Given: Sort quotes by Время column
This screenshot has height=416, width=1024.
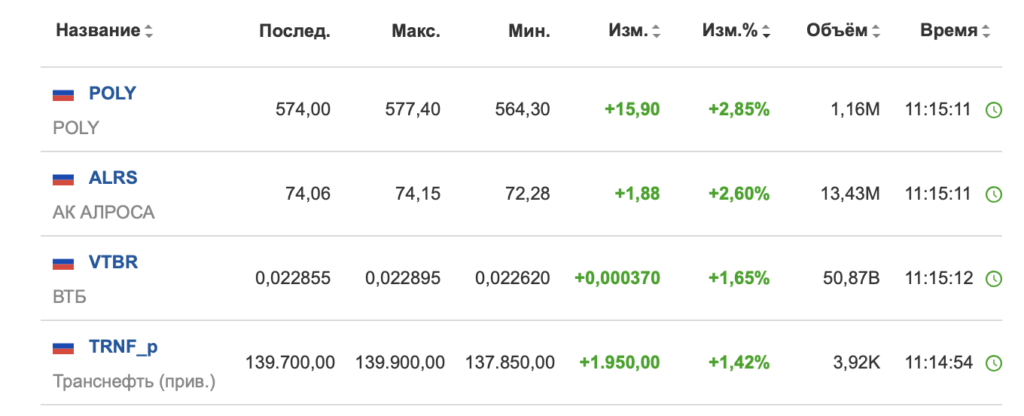Looking at the screenshot, I should click(955, 31).
